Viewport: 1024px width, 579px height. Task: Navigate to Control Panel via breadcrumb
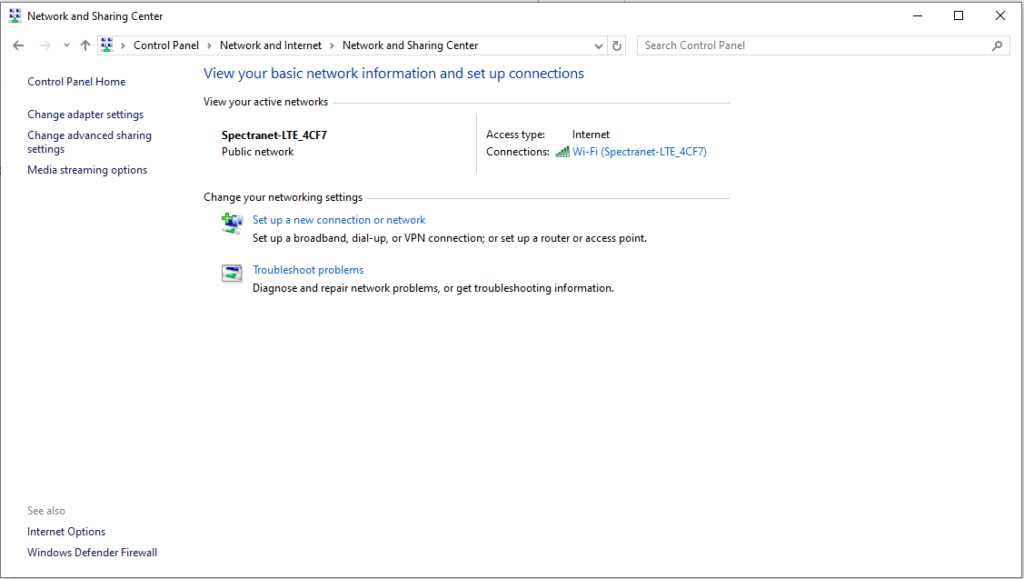coord(166,45)
